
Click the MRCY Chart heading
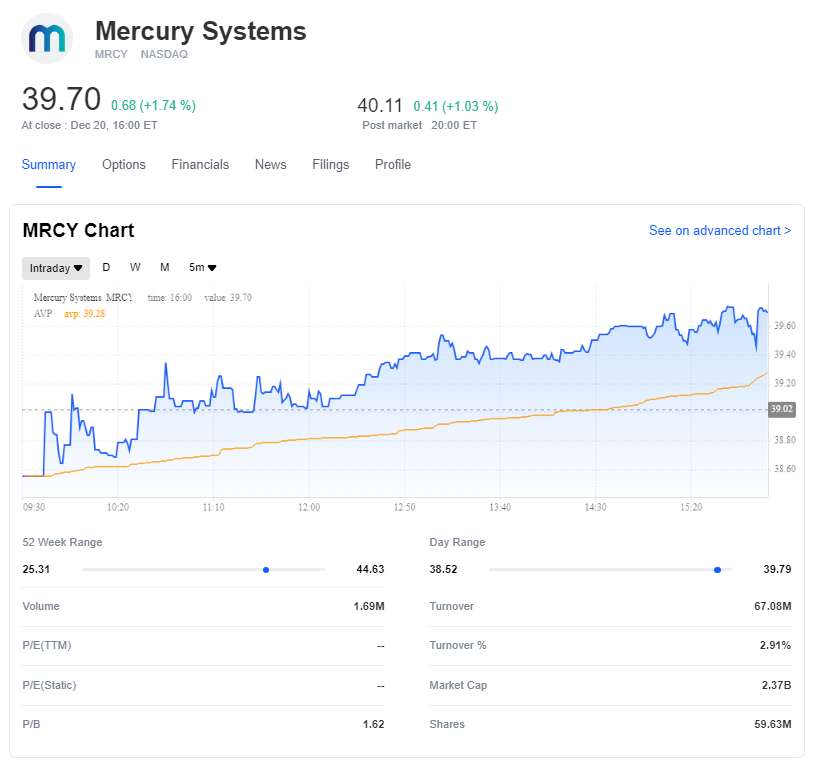coord(78,231)
